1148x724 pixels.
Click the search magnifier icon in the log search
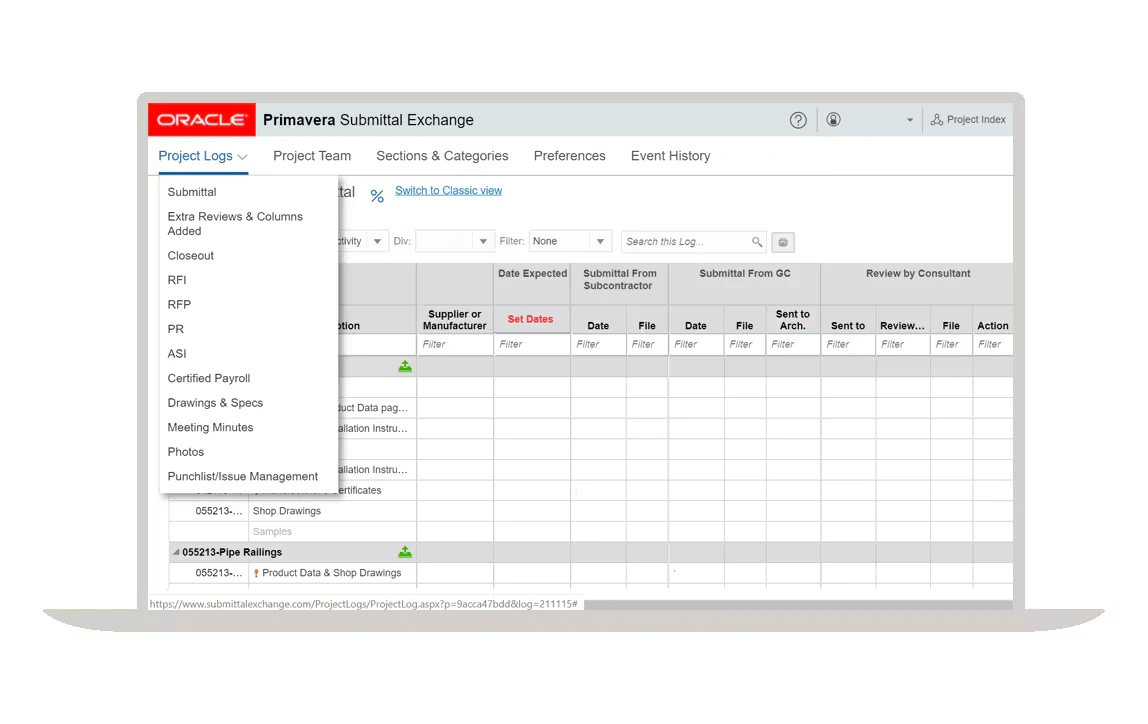[x=757, y=241]
